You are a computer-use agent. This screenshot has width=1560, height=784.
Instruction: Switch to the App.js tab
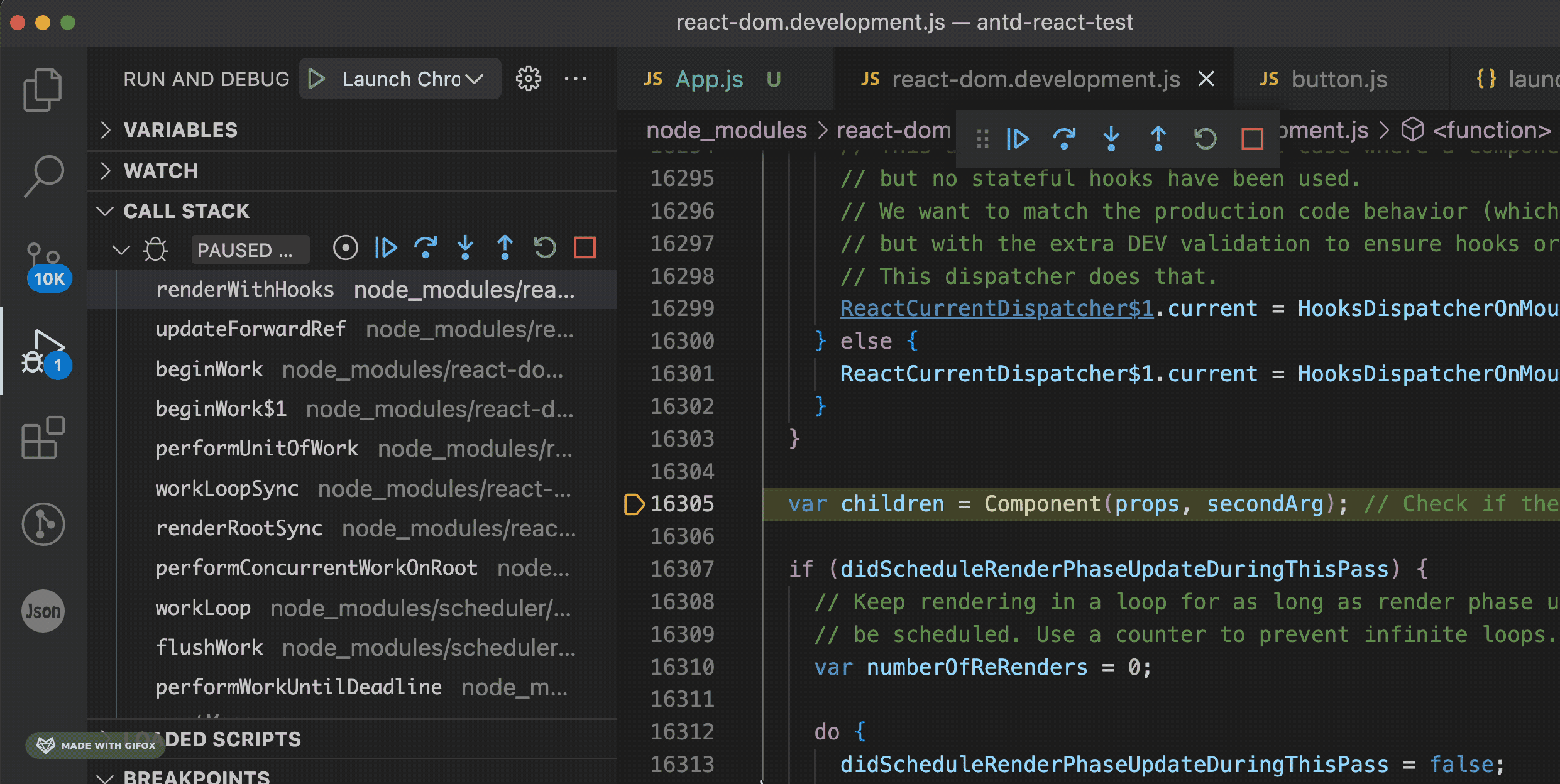coord(708,79)
